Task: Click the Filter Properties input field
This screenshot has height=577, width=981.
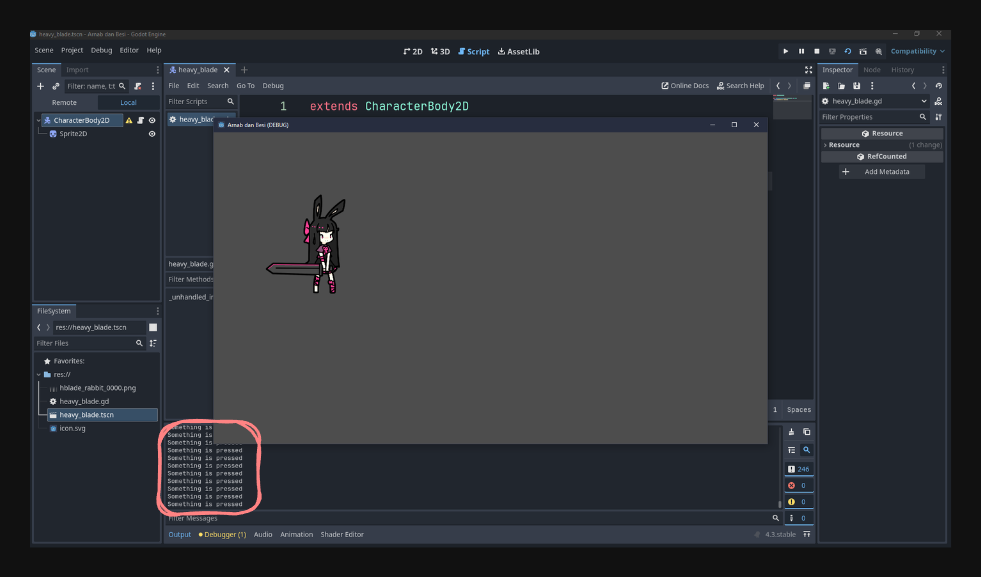Action: point(875,117)
